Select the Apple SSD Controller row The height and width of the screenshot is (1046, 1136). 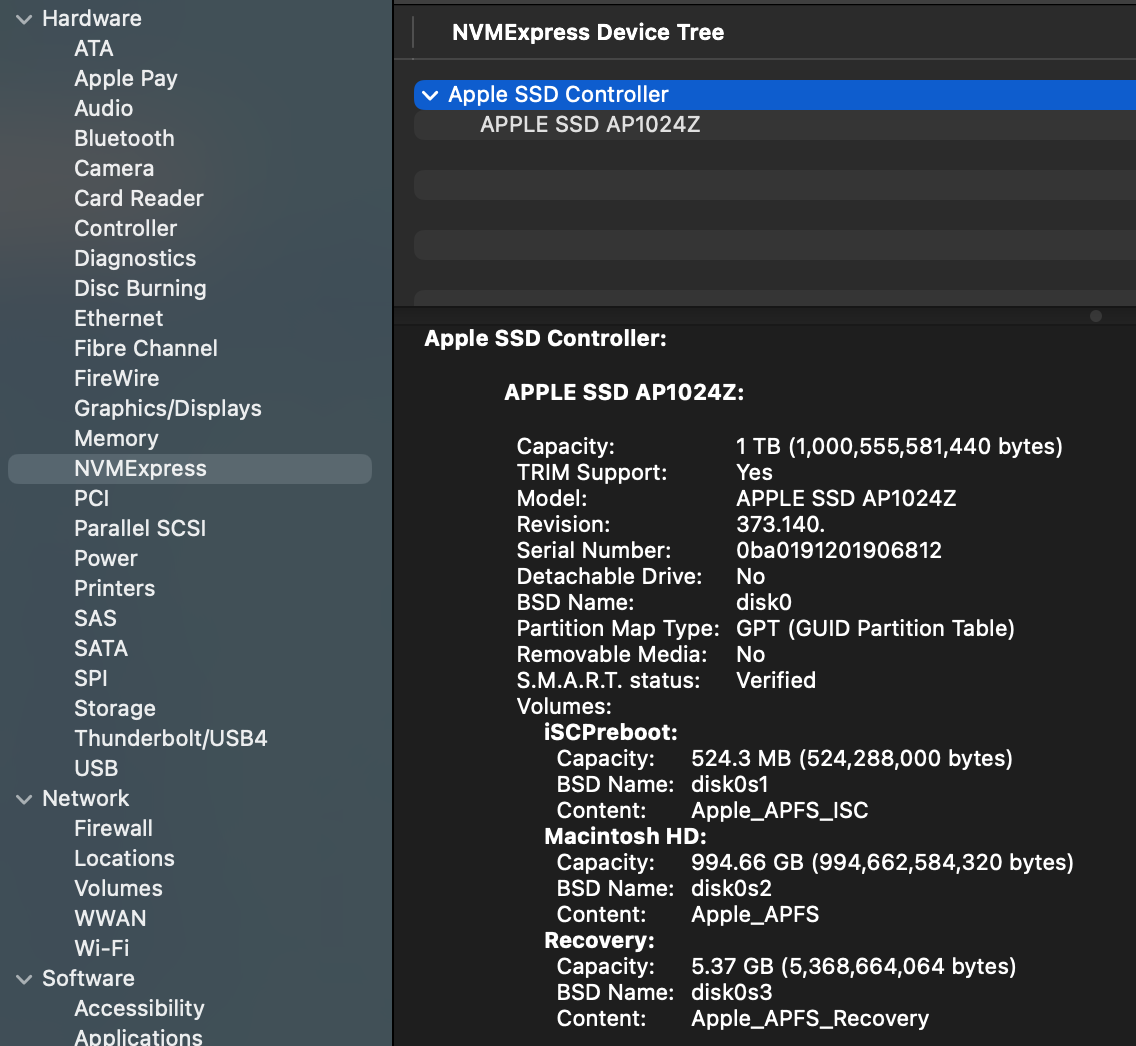tap(700, 95)
